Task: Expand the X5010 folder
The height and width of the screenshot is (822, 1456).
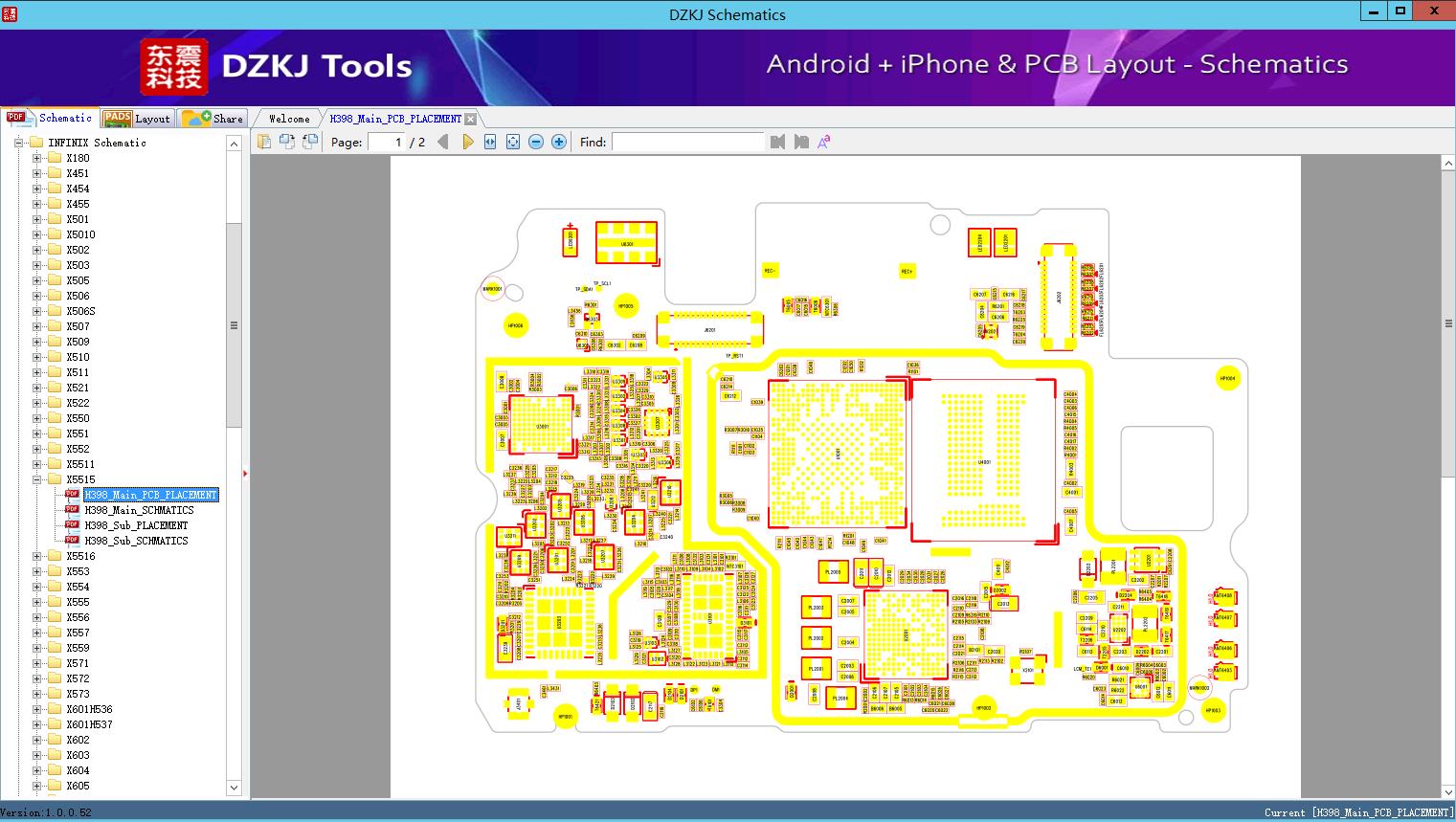Action: [x=36, y=234]
